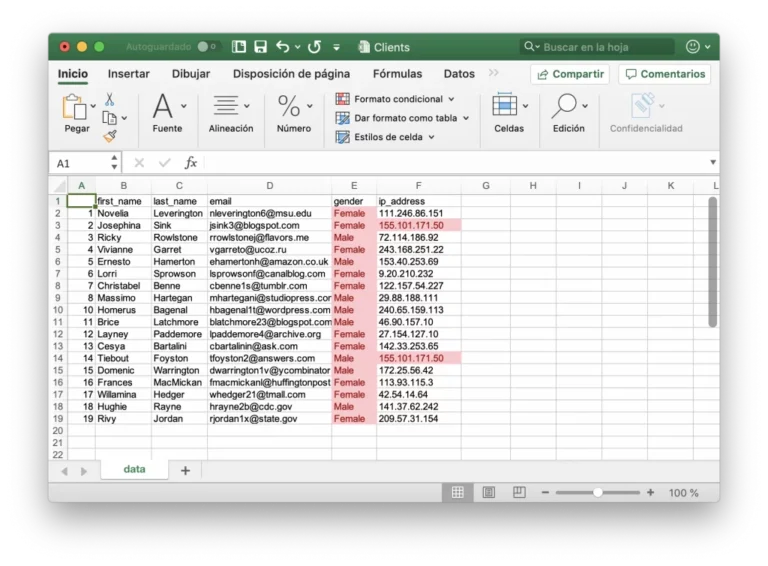
Task: Click the Undo arrow icon
Action: pyautogui.click(x=282, y=47)
